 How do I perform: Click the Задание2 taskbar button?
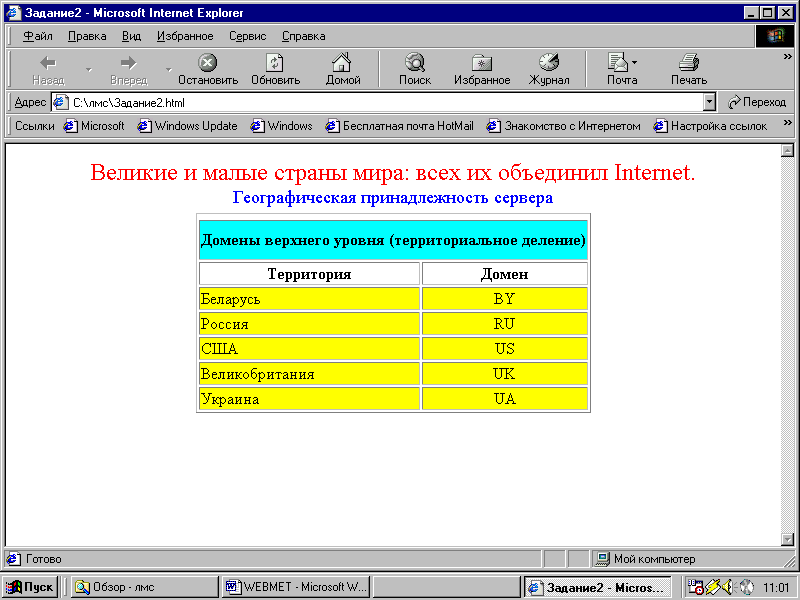point(598,587)
